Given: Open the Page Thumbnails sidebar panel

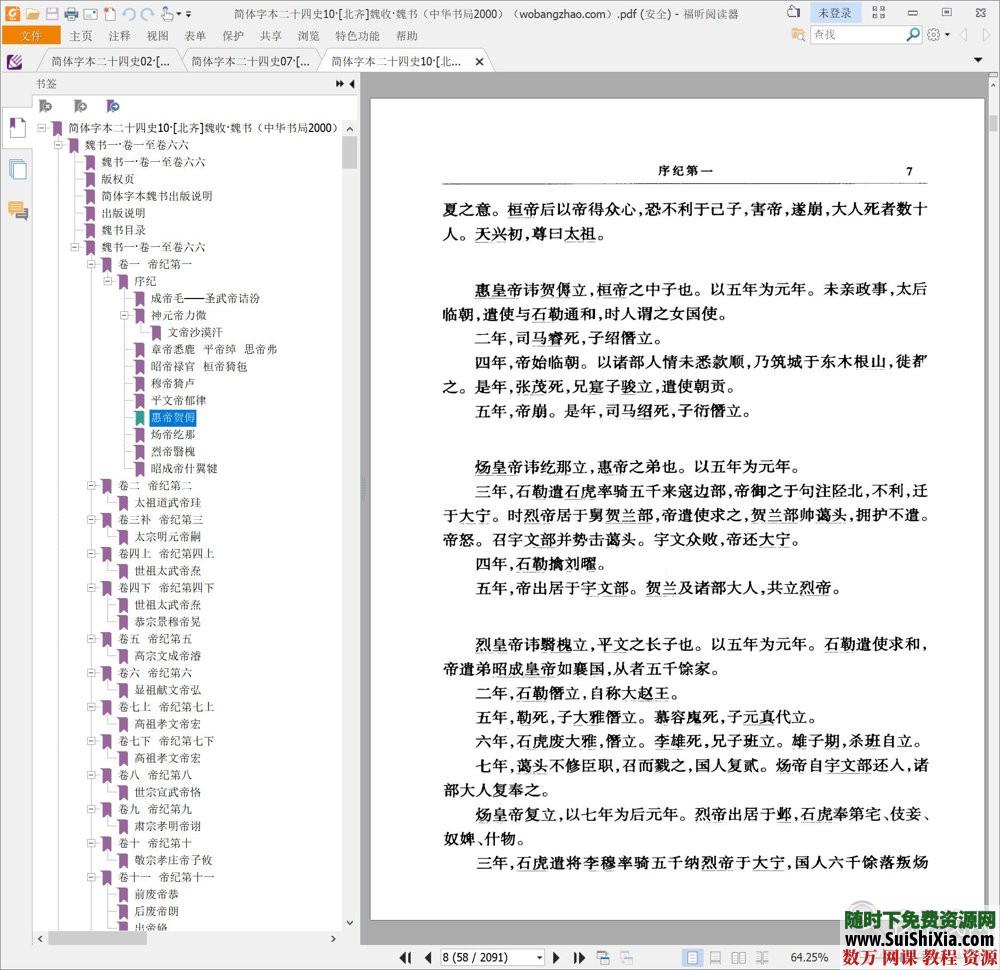Looking at the screenshot, I should (17, 170).
